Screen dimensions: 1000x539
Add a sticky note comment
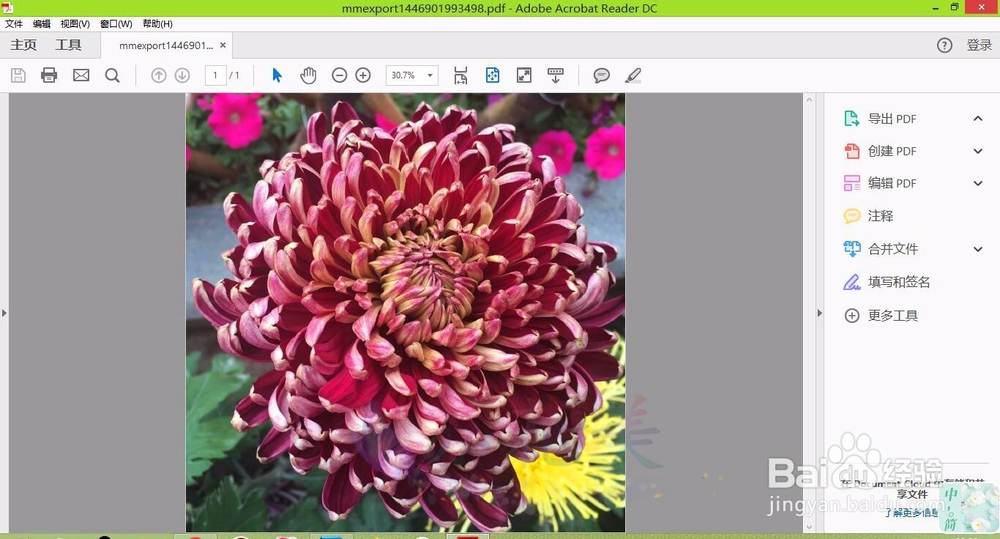pos(601,75)
